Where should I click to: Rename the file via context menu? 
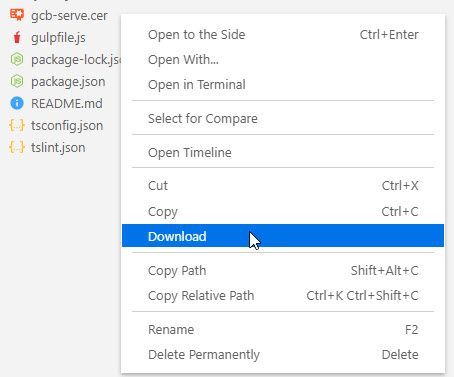click(283, 330)
